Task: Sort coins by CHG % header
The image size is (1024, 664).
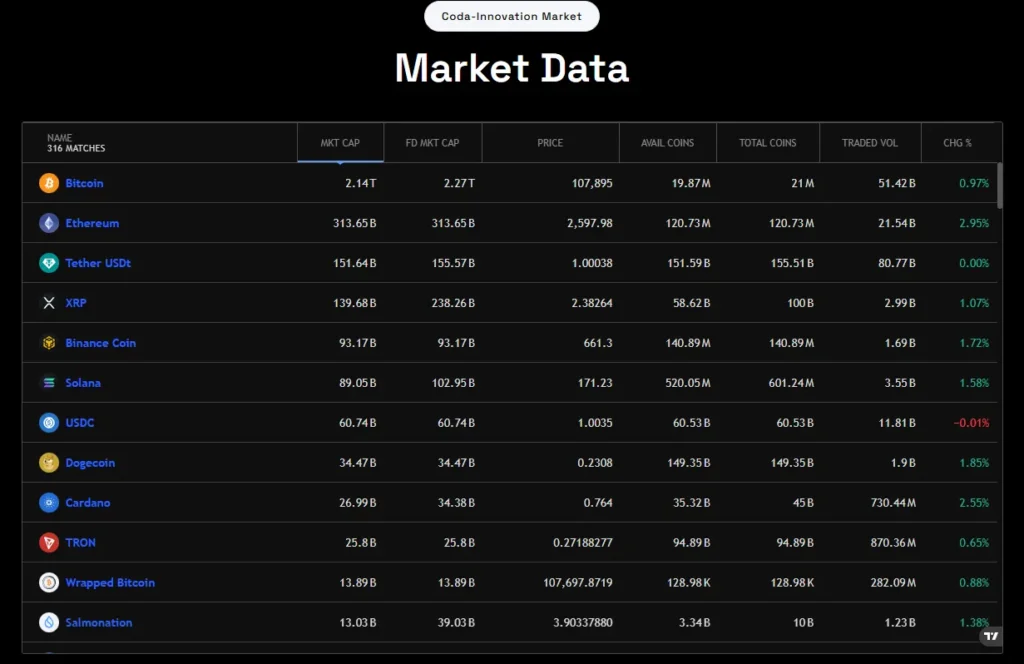Action: click(x=957, y=142)
